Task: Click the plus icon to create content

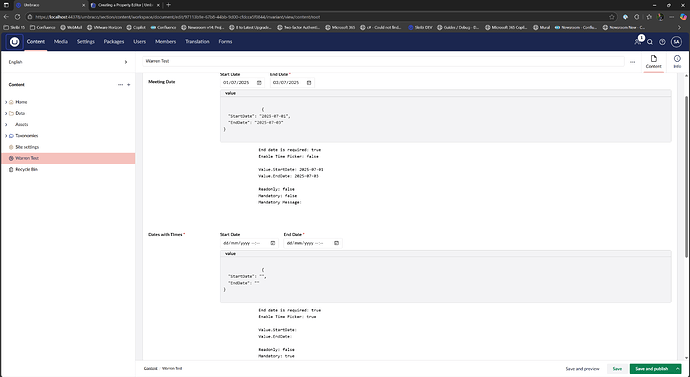Action: [x=128, y=84]
